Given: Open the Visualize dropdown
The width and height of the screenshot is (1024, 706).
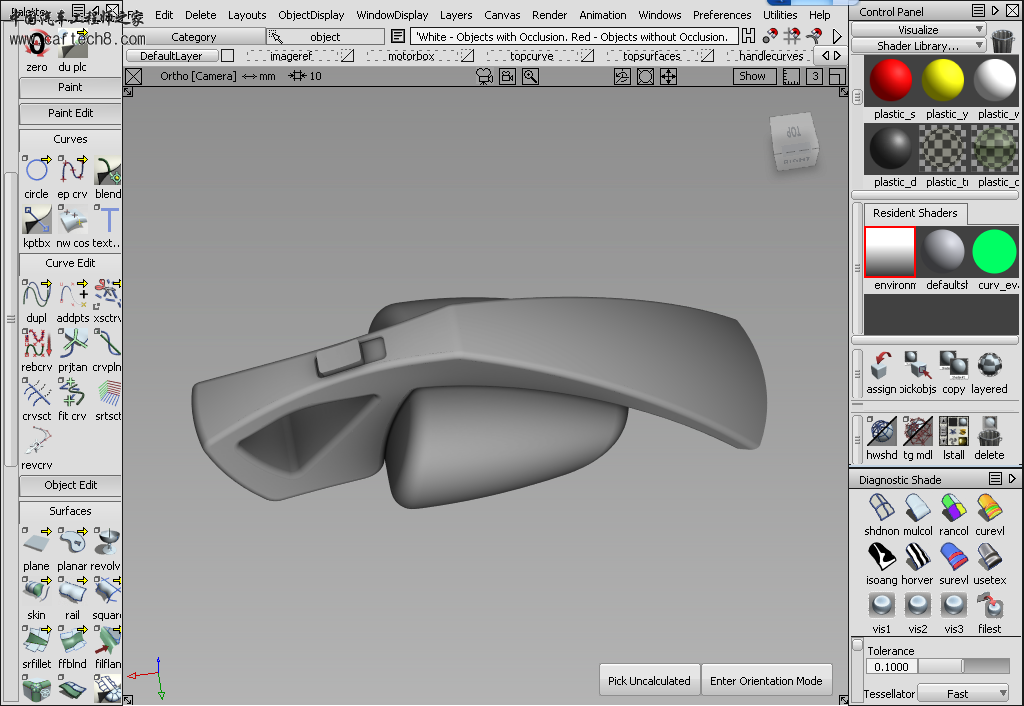Looking at the screenshot, I should [x=918, y=29].
